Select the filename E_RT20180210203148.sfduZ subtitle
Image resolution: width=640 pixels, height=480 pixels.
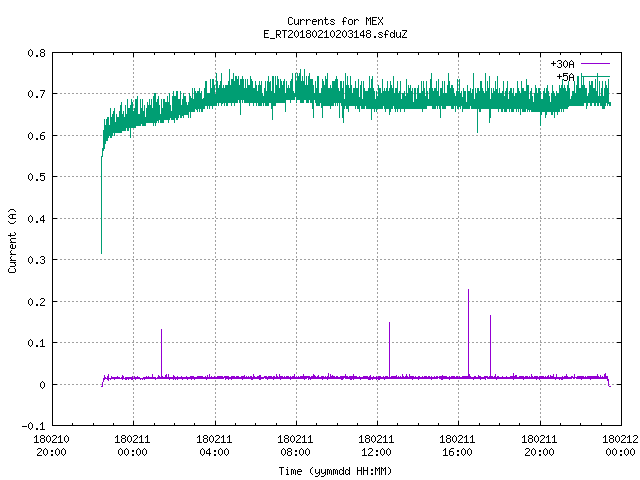click(335, 34)
